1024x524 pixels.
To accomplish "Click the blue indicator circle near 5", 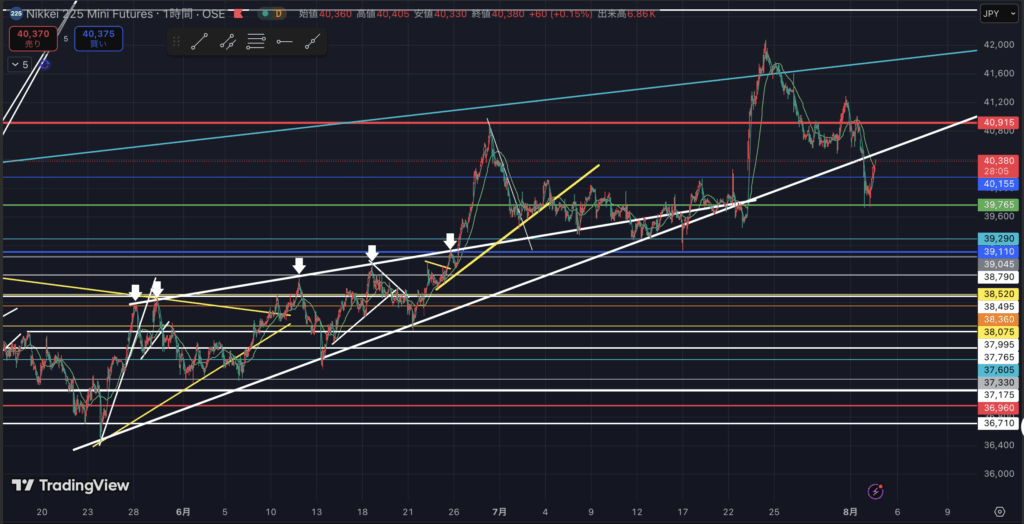I will [x=44, y=64].
